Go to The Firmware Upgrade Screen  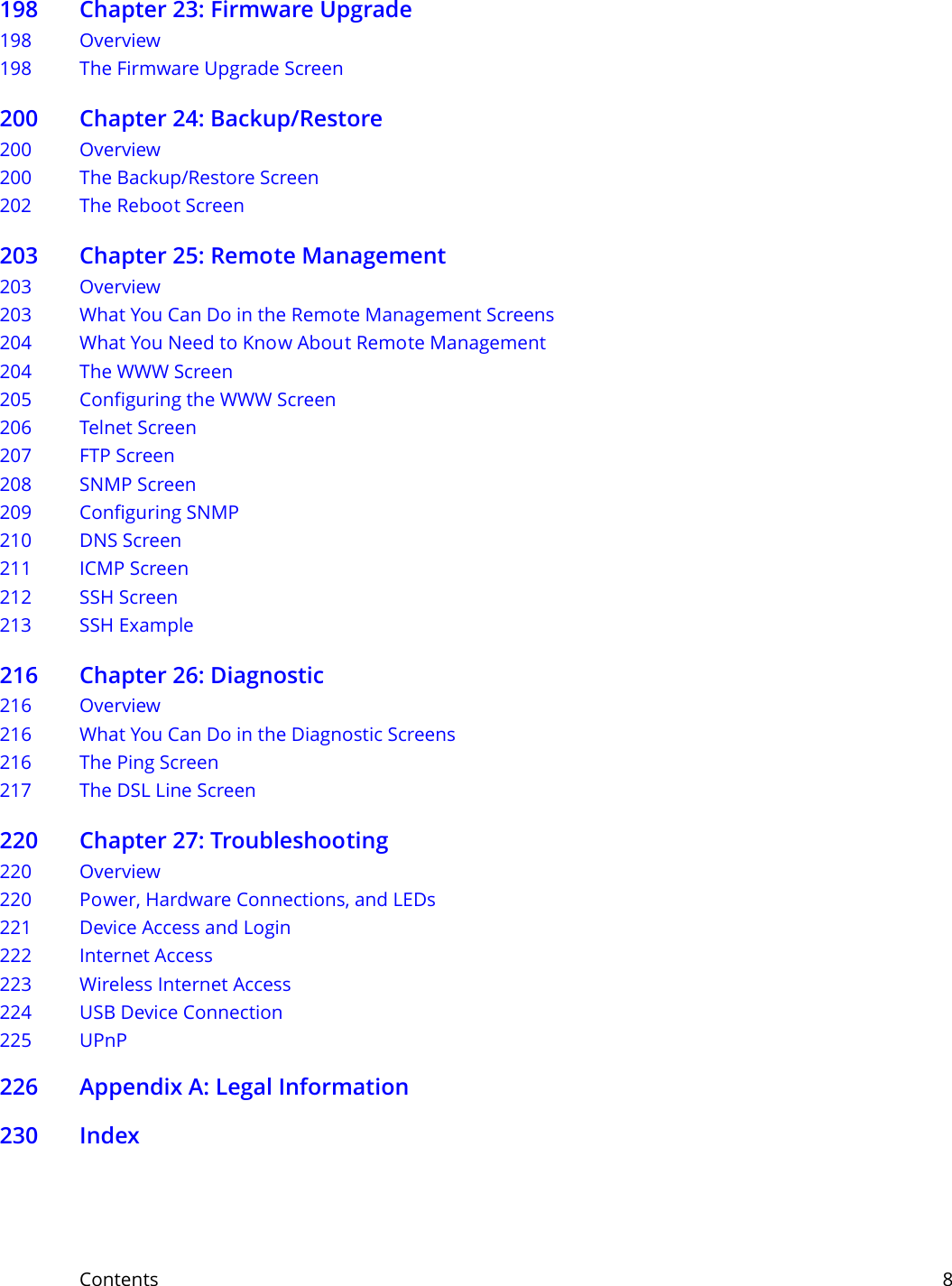[211, 69]
